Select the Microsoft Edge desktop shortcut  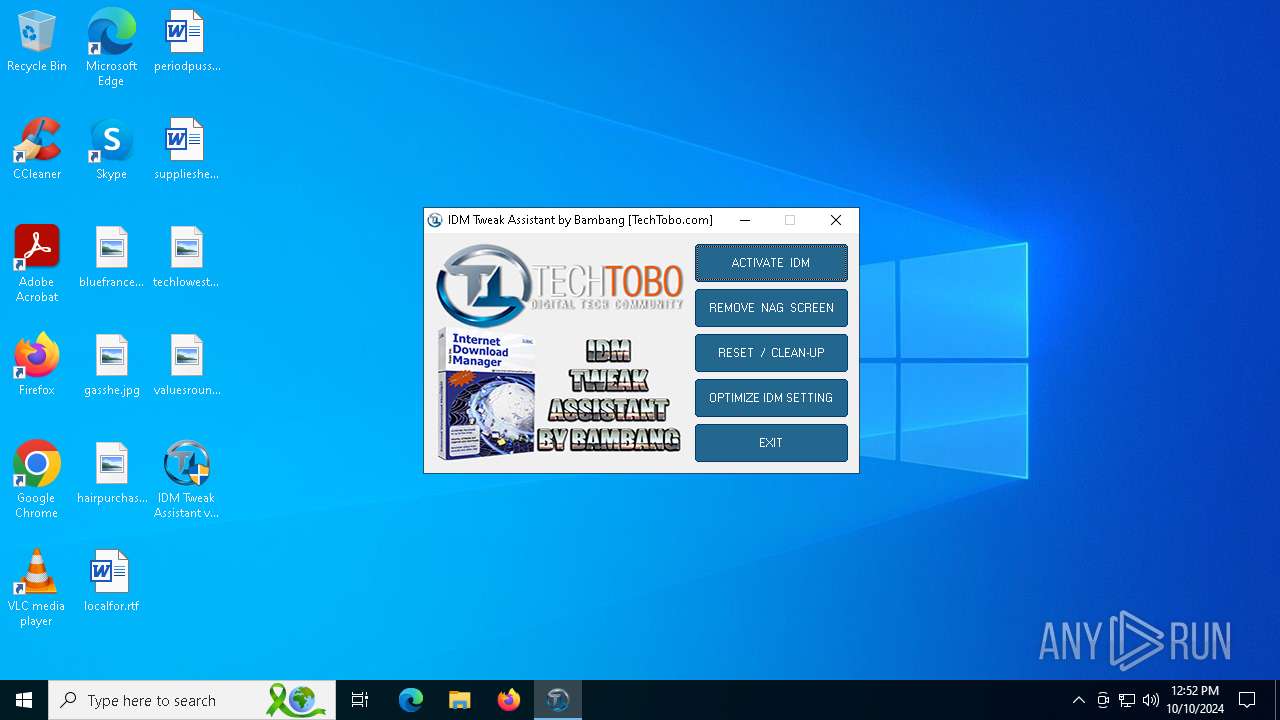tap(111, 47)
